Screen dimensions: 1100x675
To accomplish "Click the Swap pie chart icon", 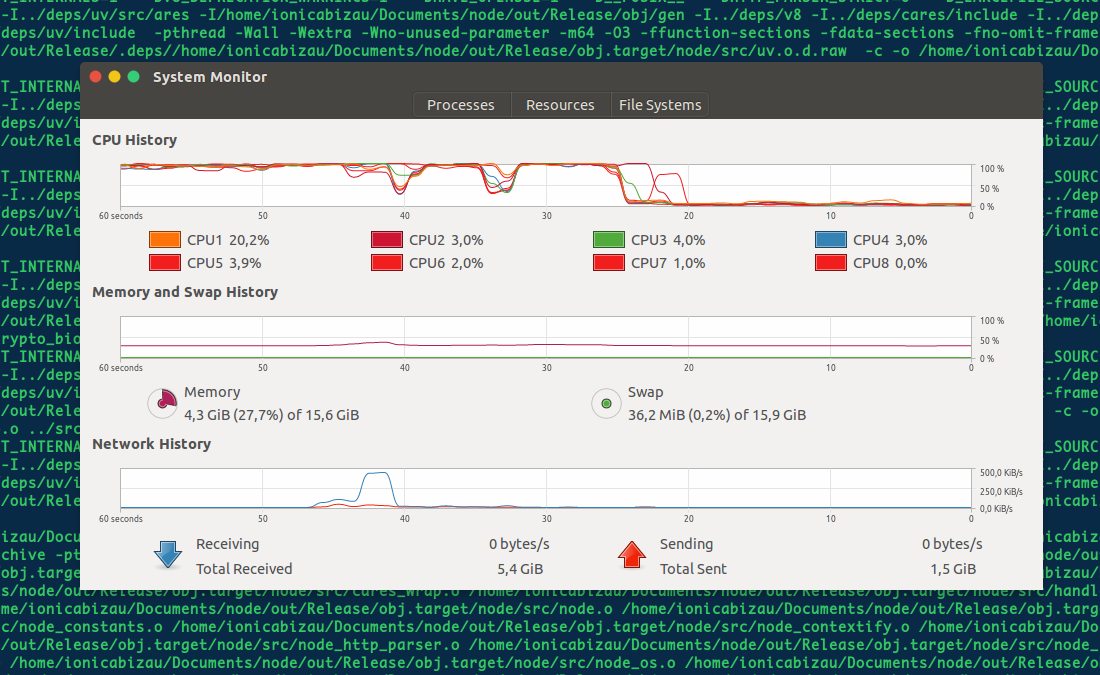I will click(605, 403).
